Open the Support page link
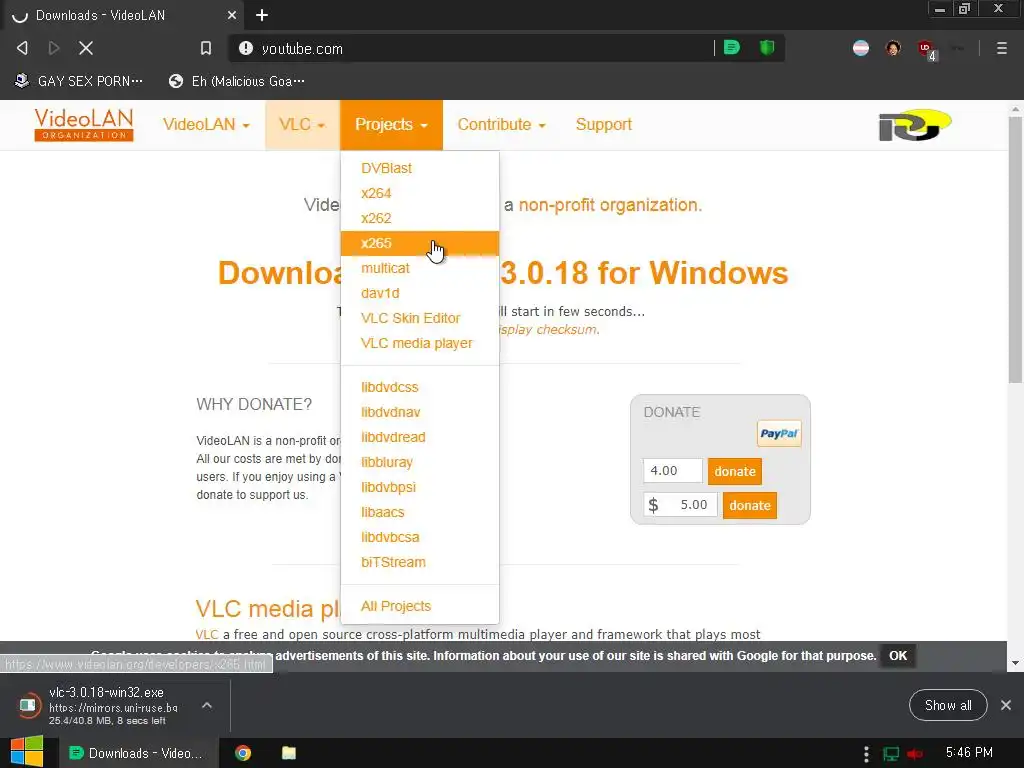Image resolution: width=1024 pixels, height=768 pixels. pyautogui.click(x=603, y=125)
